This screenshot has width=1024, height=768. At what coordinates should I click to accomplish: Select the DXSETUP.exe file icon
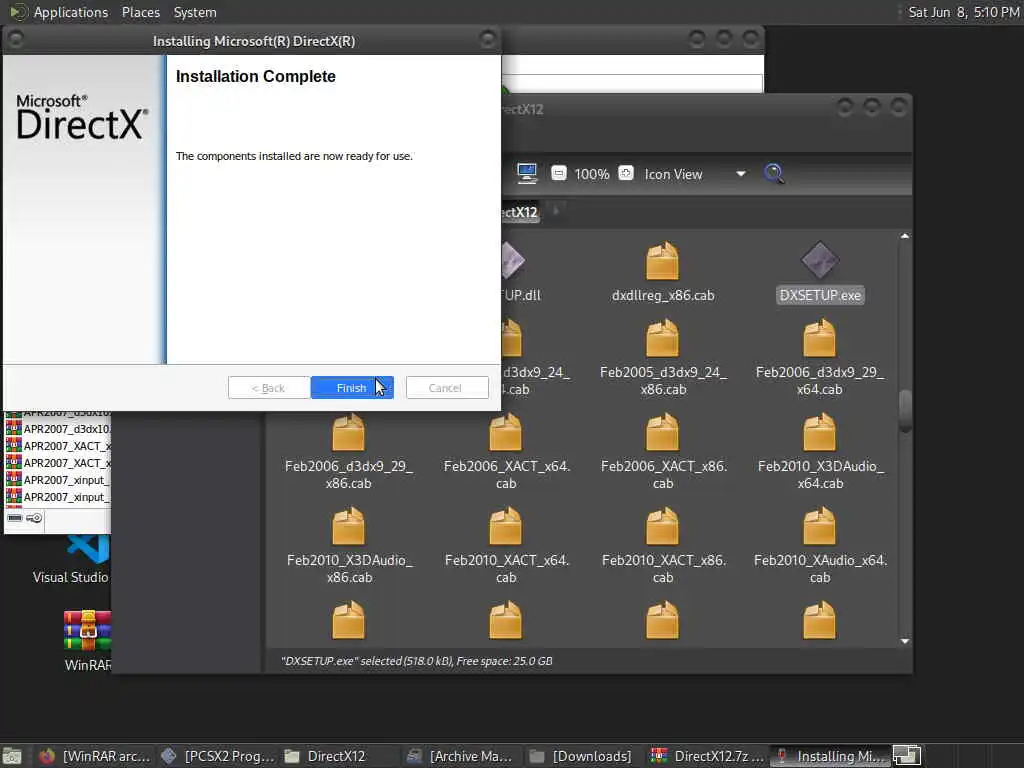[x=820, y=261]
